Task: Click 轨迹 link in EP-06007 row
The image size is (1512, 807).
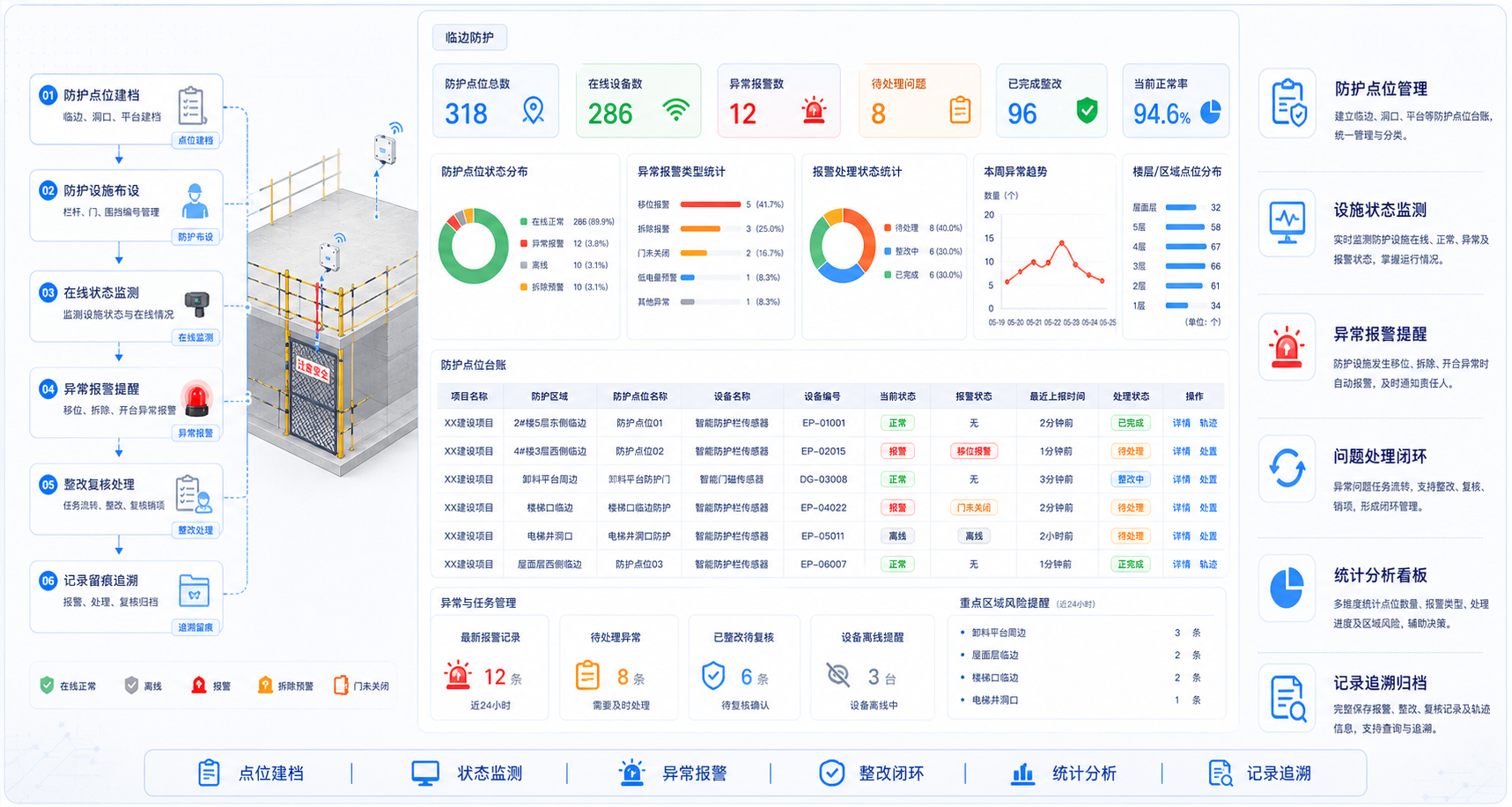Action: click(1208, 565)
